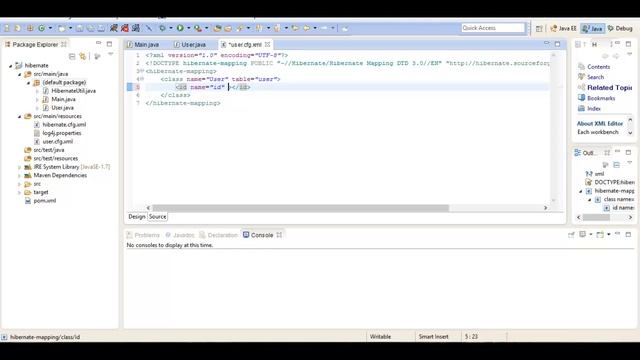The image size is (640, 360).
Task: Click the closing hibernate-mapping tag line
Action: coord(183,103)
